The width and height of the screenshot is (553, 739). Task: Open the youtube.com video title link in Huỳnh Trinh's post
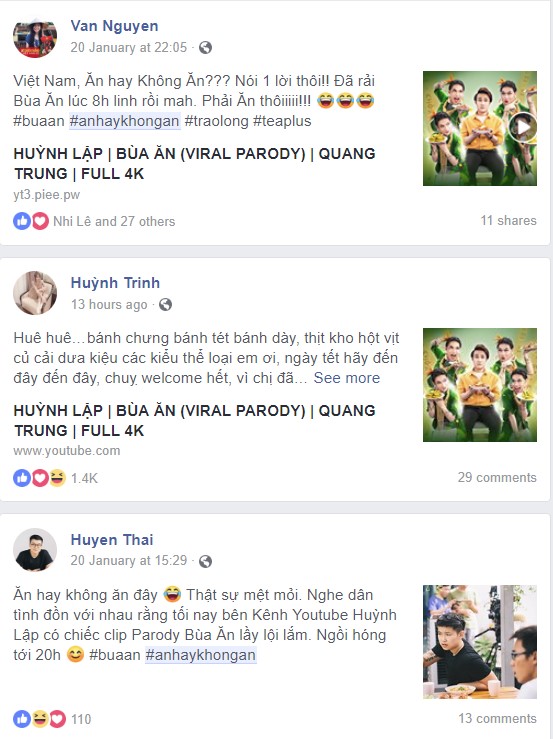(194, 420)
